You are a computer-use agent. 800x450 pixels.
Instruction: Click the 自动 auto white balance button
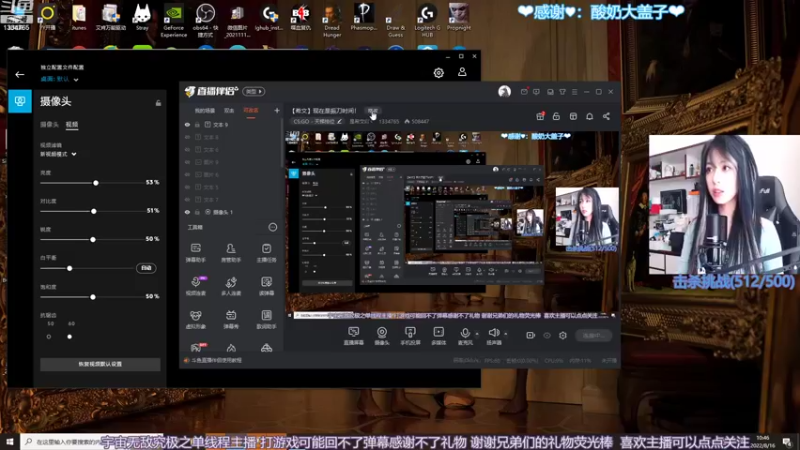coord(146,268)
